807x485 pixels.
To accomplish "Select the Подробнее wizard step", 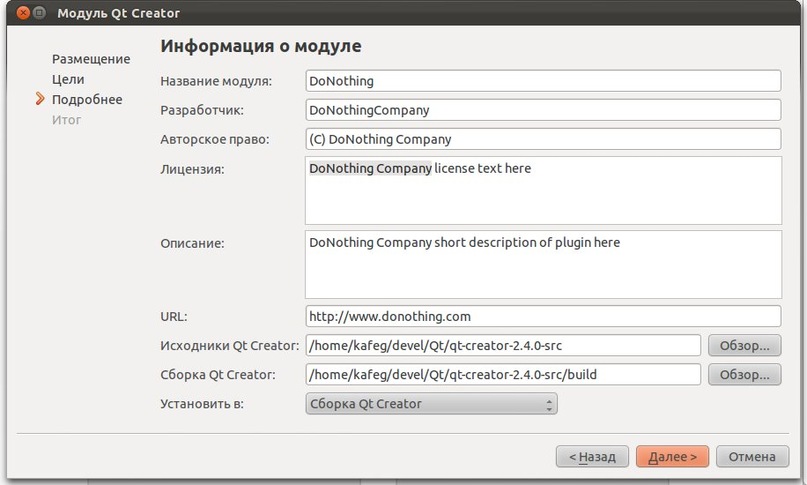I will (x=87, y=99).
